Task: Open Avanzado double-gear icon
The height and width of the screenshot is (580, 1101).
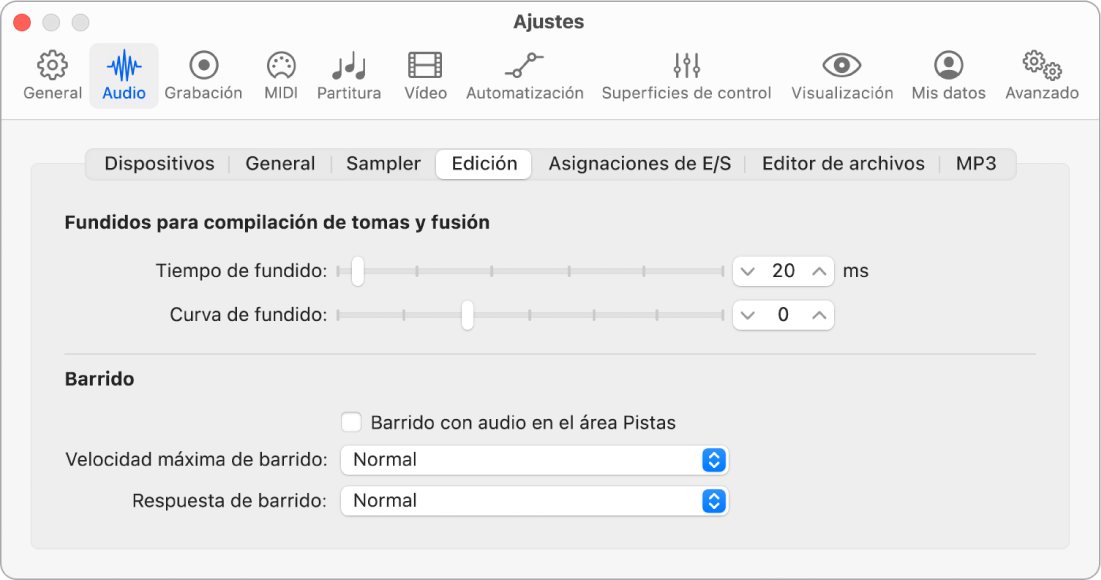Action: click(x=1042, y=65)
